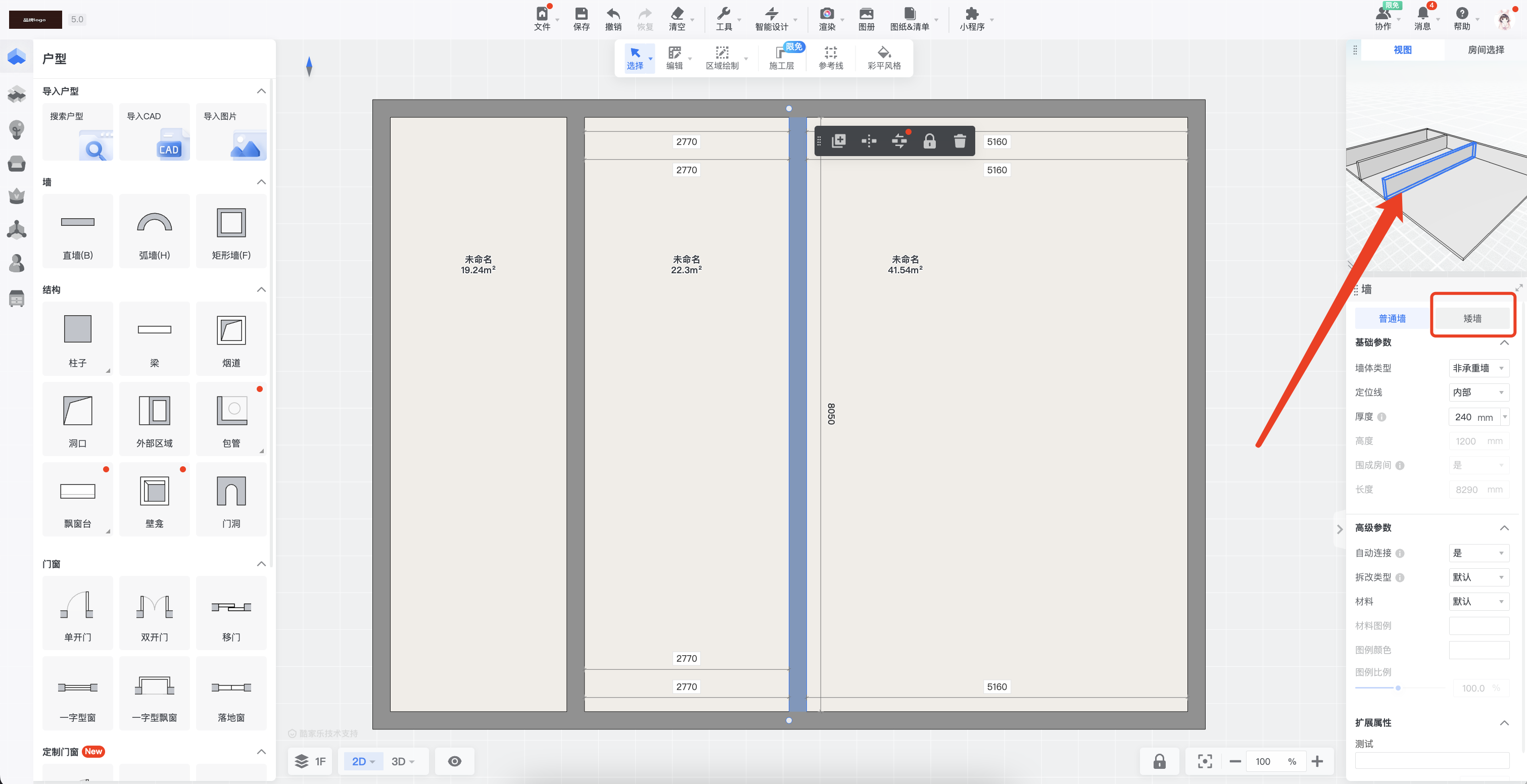1527x784 pixels.
Task: Switch to the 房间选择 tab
Action: [x=1486, y=50]
